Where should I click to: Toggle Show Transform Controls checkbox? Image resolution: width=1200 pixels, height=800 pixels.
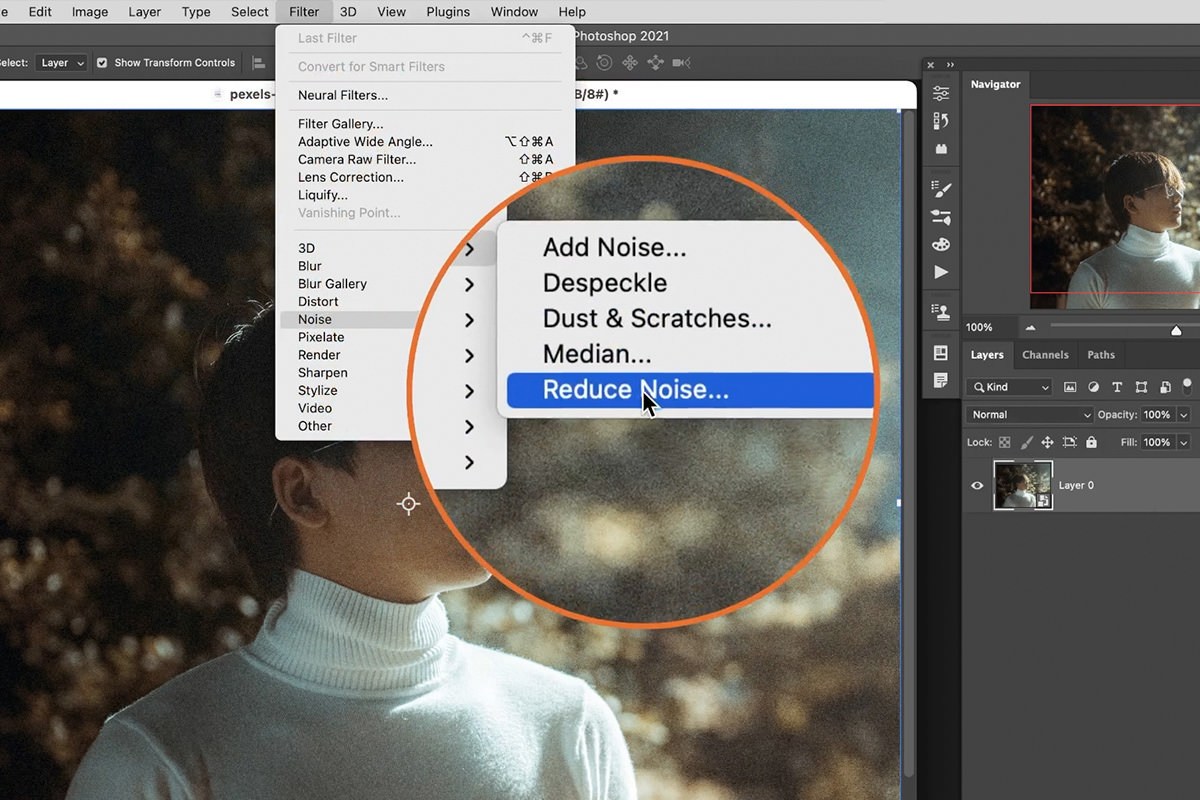click(102, 62)
